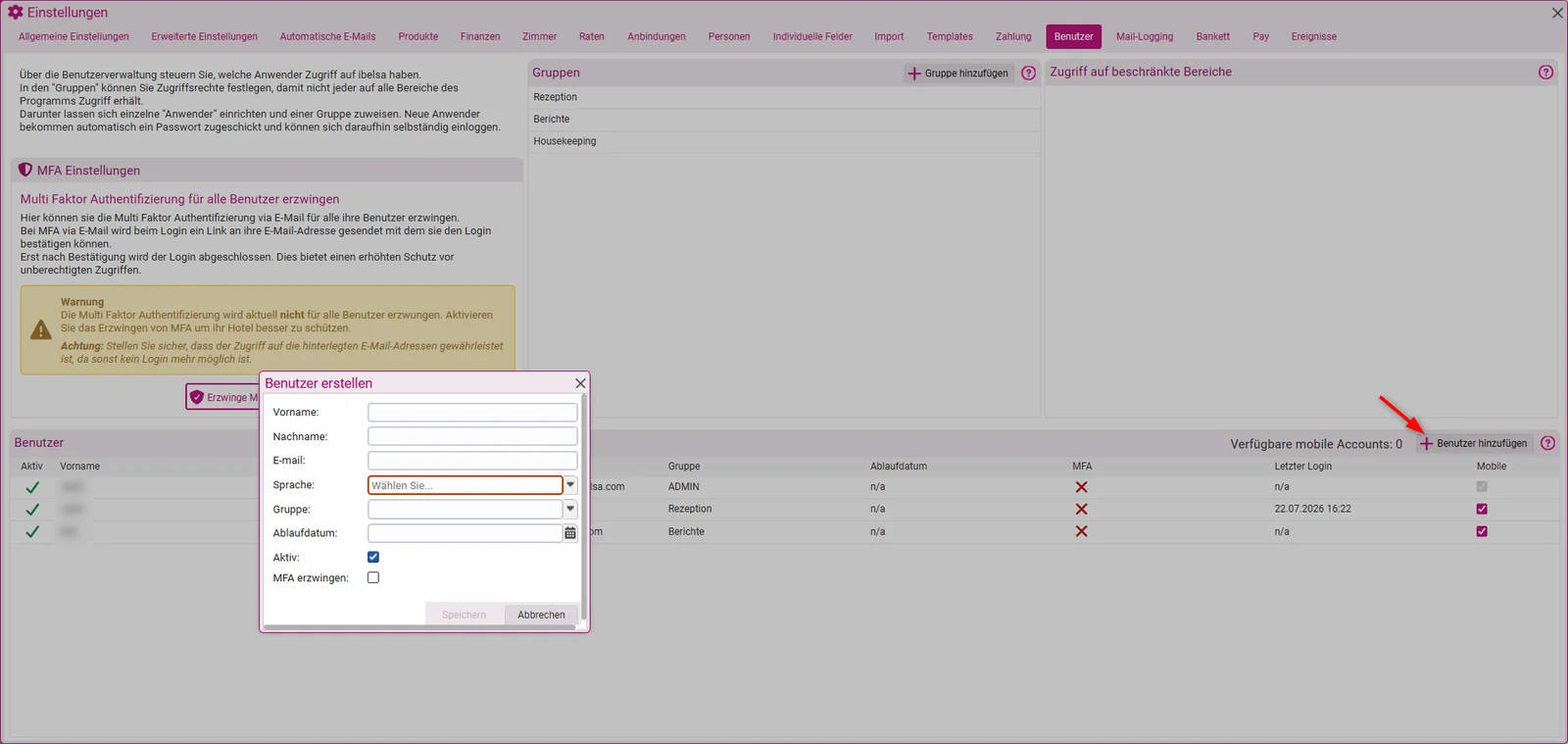Toggle Mobile checkbox for the Berichte user

coord(1482,531)
